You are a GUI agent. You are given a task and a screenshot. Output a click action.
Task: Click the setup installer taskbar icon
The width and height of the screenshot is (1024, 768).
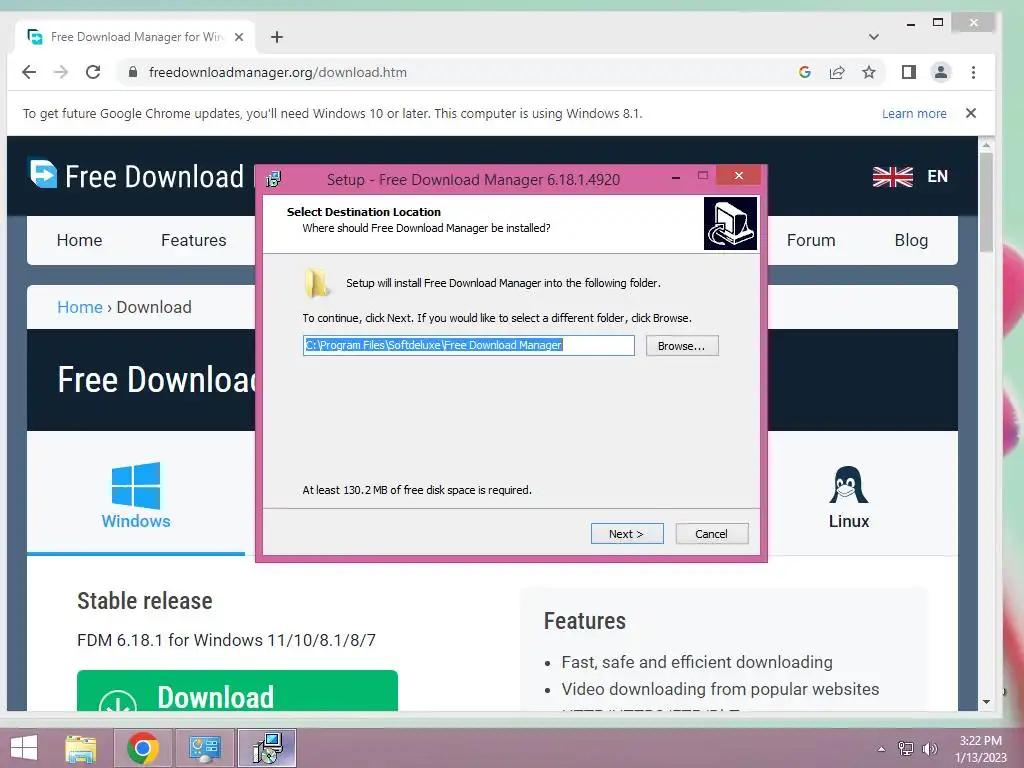[267, 748]
